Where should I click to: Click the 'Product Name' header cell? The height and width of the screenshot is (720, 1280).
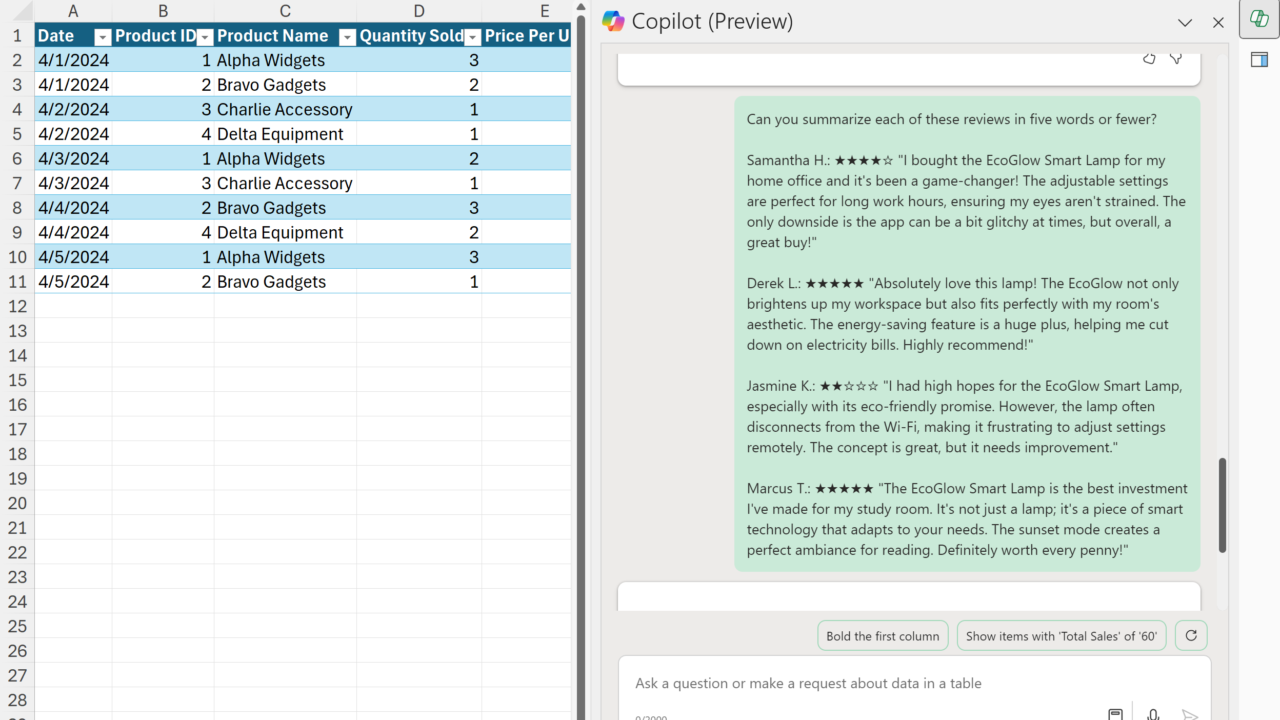(285, 36)
